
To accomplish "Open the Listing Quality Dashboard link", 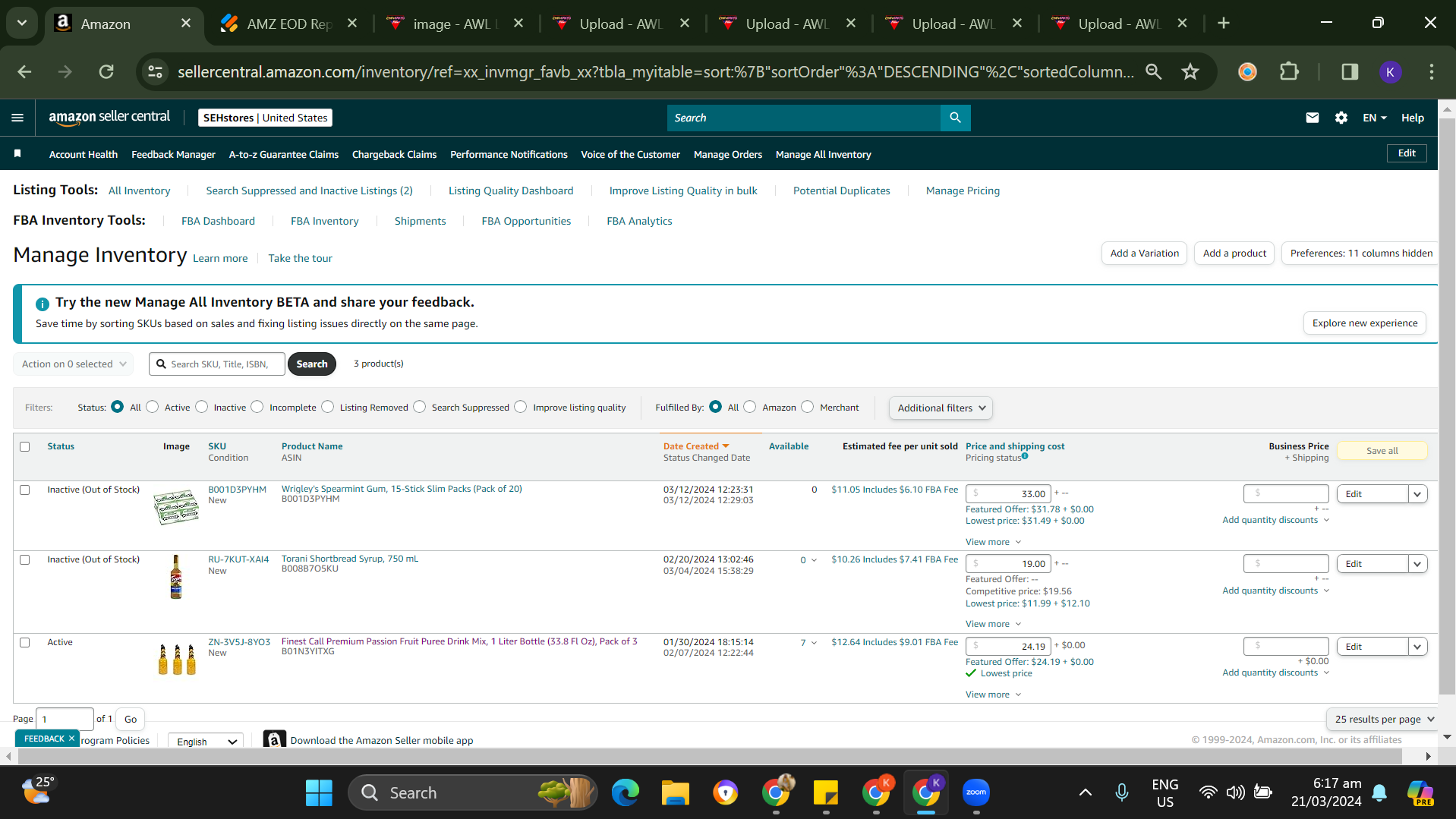I will coord(511,191).
